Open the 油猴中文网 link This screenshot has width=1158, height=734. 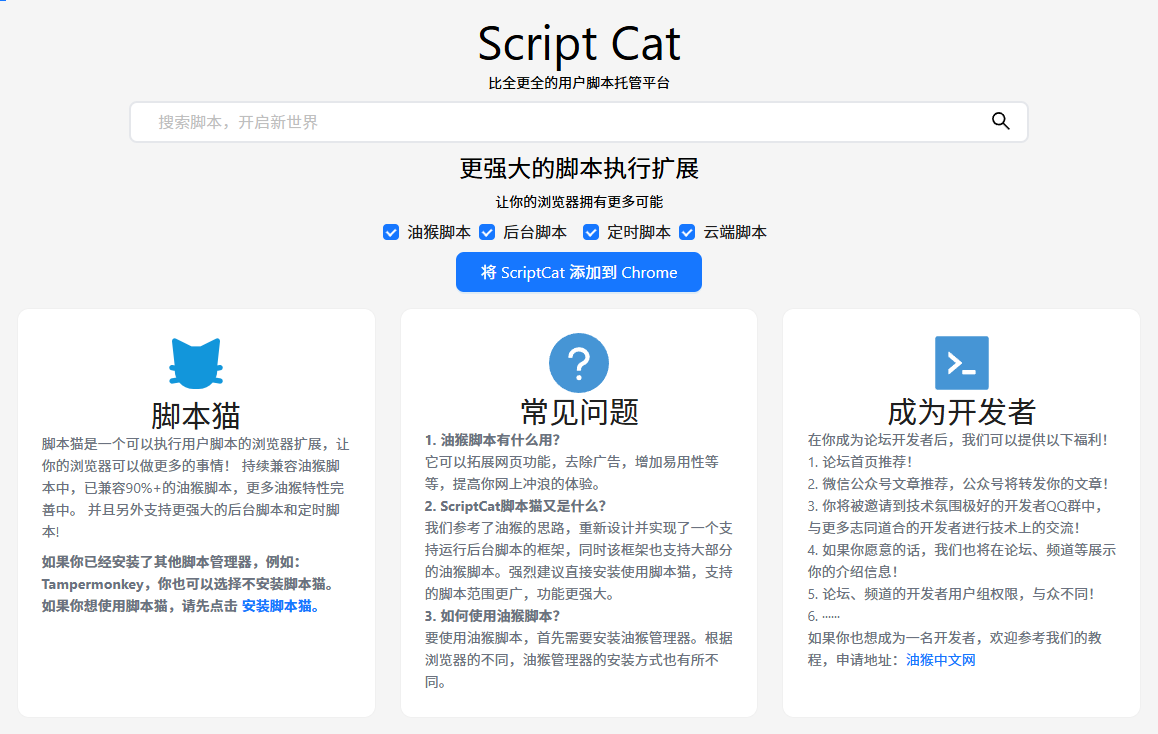941,660
